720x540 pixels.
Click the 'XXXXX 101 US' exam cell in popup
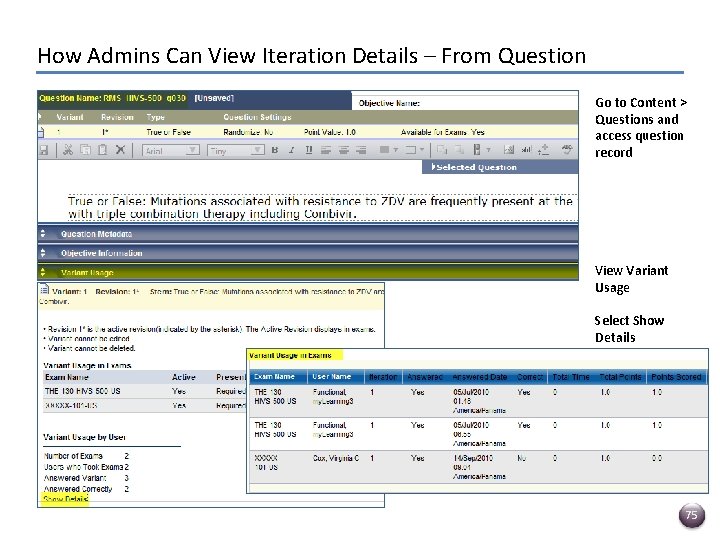266,463
